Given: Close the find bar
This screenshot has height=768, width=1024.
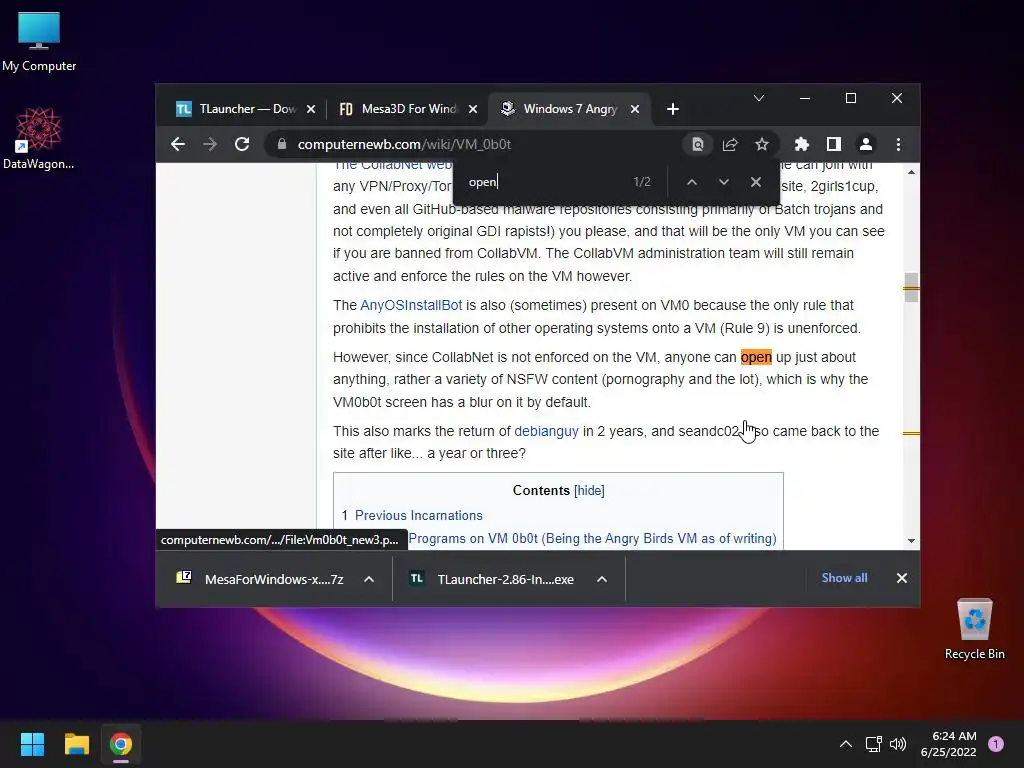Looking at the screenshot, I should pyautogui.click(x=756, y=182).
